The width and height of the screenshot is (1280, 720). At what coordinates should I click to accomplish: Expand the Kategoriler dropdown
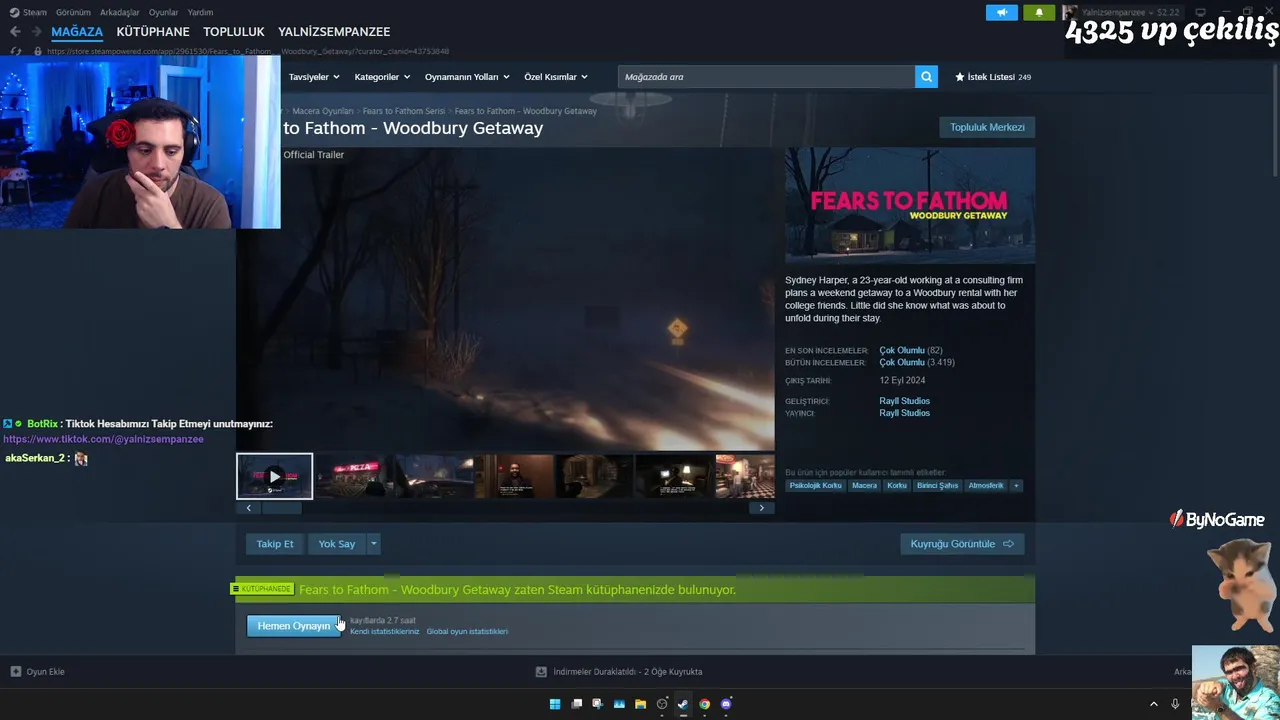click(x=382, y=77)
